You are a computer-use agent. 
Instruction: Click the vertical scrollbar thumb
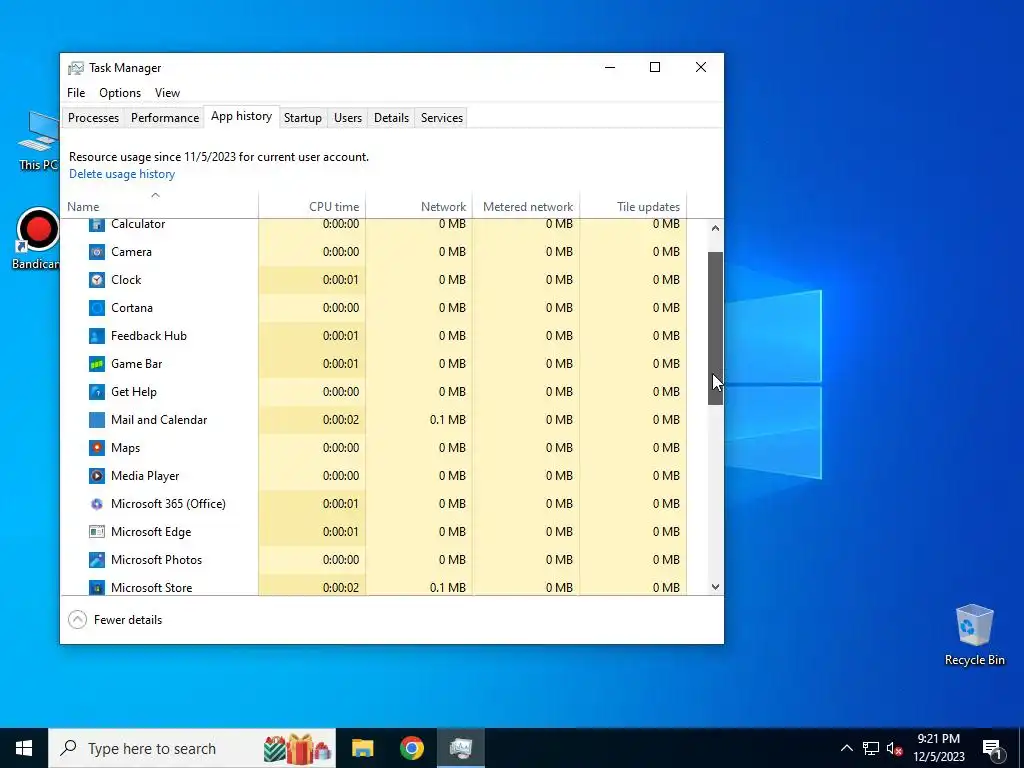pyautogui.click(x=715, y=328)
